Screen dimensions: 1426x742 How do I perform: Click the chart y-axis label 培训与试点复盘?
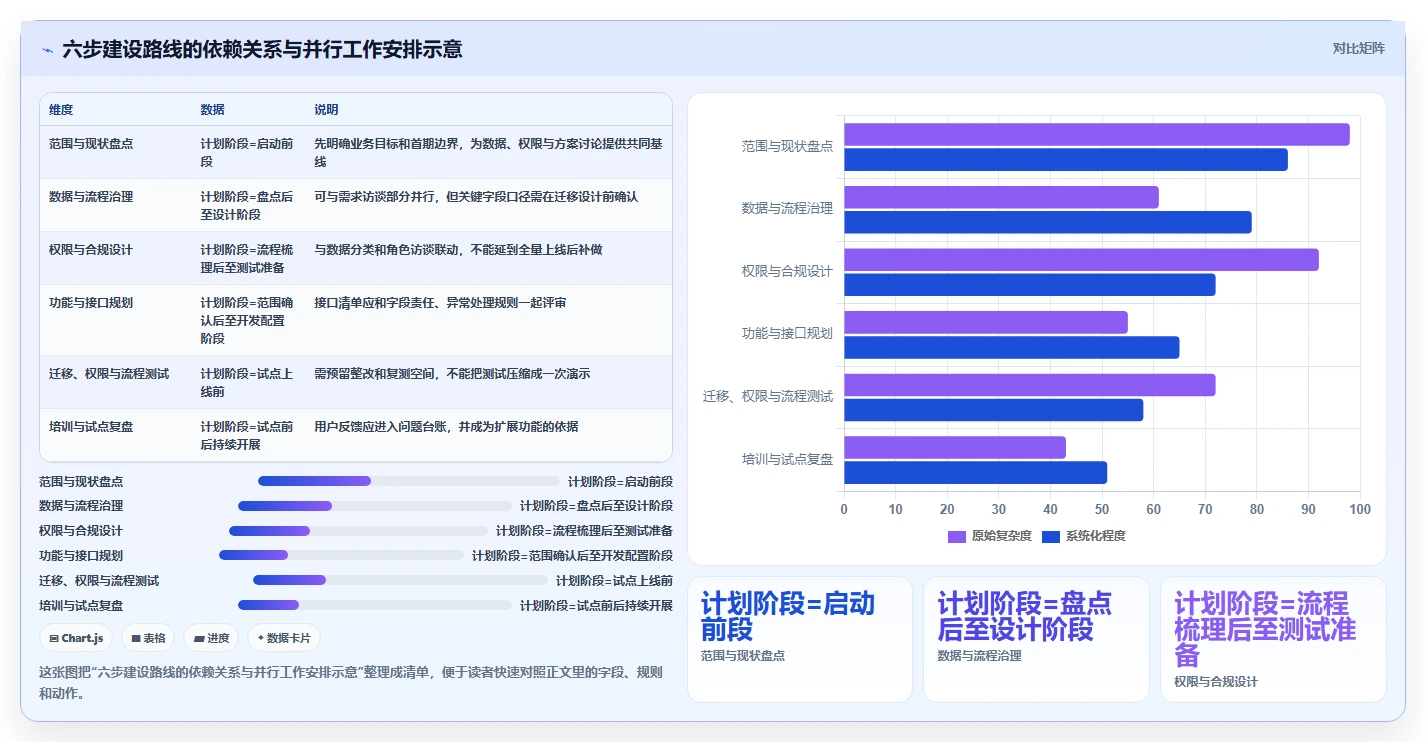787,459
